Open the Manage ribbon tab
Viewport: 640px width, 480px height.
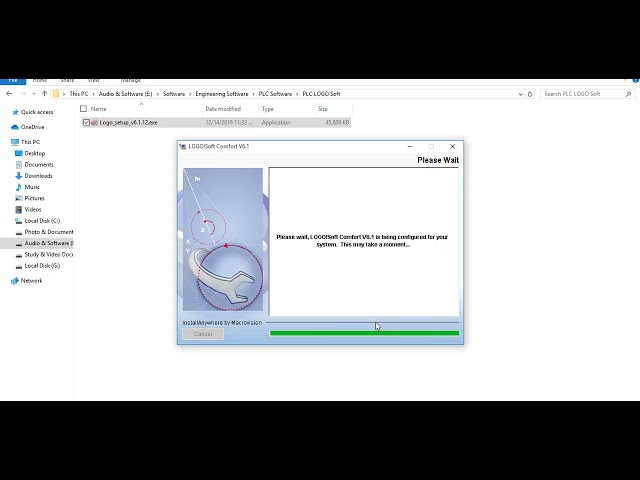(x=131, y=81)
